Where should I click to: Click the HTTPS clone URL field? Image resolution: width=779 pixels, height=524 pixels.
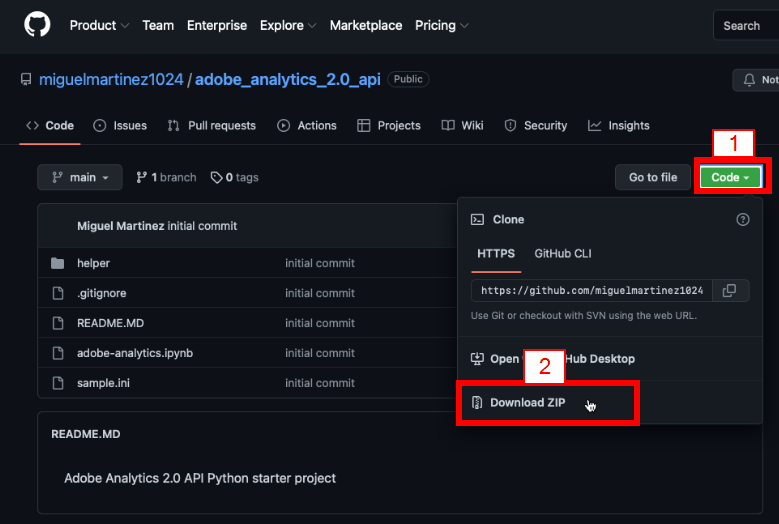point(592,291)
